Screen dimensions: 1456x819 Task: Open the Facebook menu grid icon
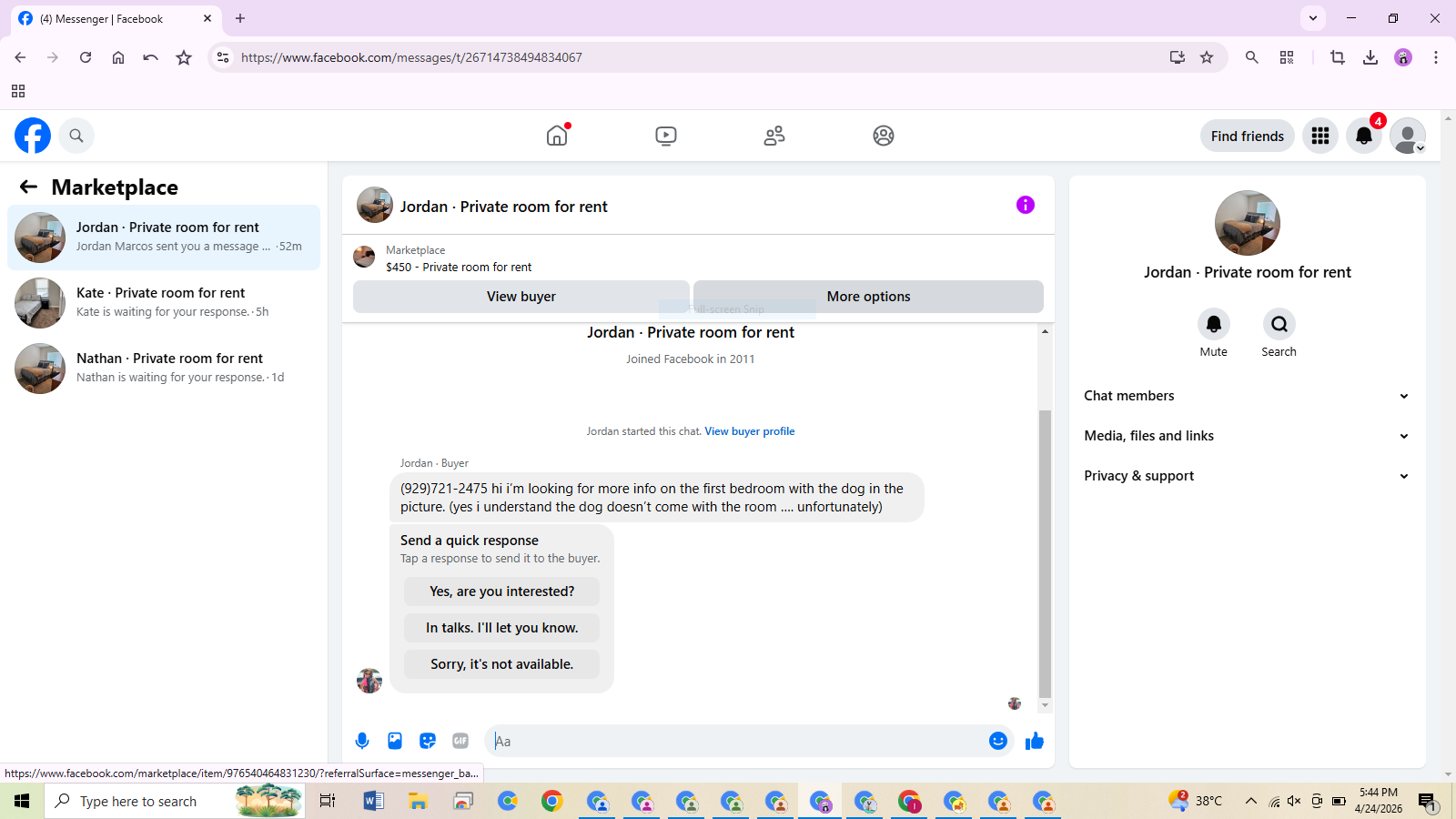tap(1320, 136)
